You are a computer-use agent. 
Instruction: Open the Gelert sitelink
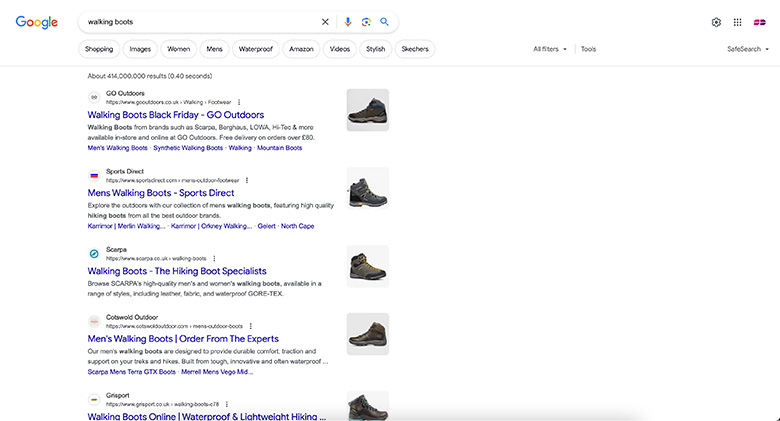(x=267, y=226)
